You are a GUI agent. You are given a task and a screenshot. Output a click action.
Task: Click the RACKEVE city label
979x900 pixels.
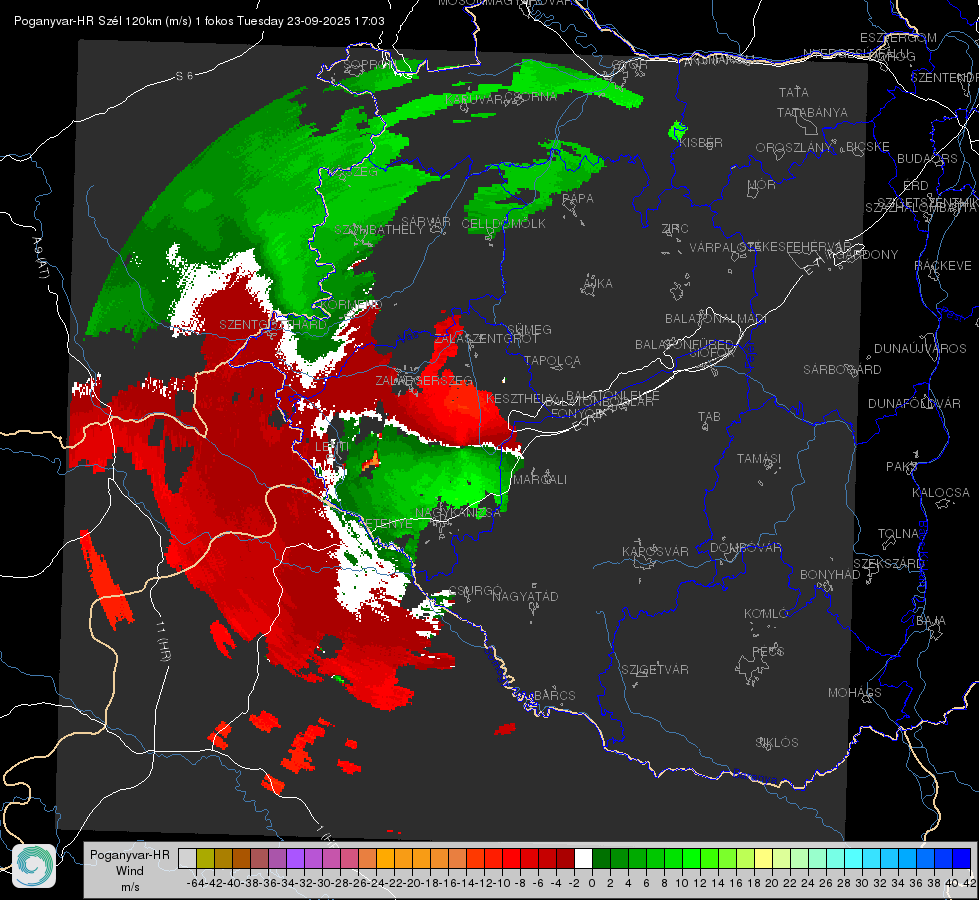tap(943, 266)
